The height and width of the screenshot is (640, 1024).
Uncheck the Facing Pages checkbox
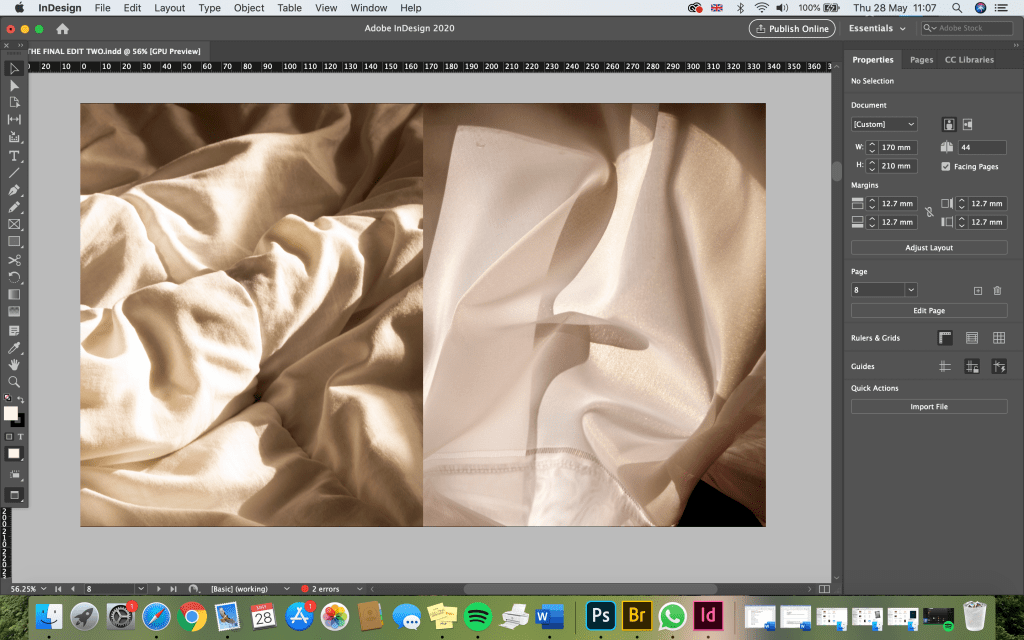pos(946,166)
